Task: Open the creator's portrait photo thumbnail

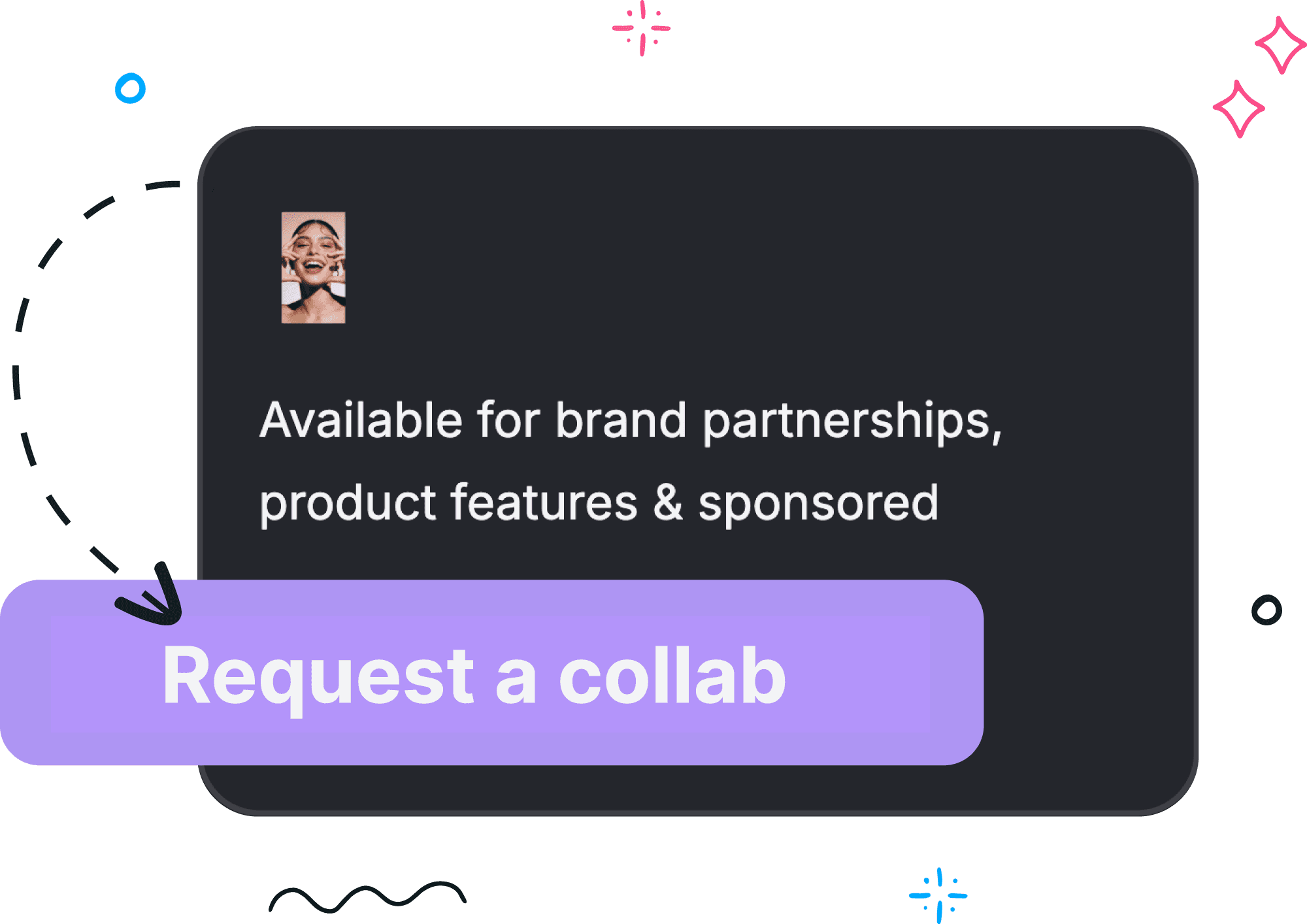Action: (x=313, y=267)
